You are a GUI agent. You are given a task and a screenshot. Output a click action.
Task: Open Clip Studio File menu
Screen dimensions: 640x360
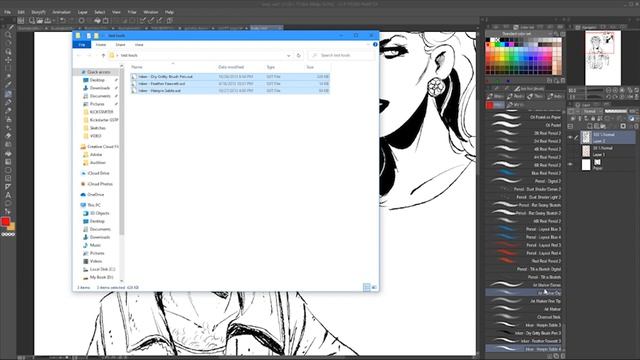7,12
